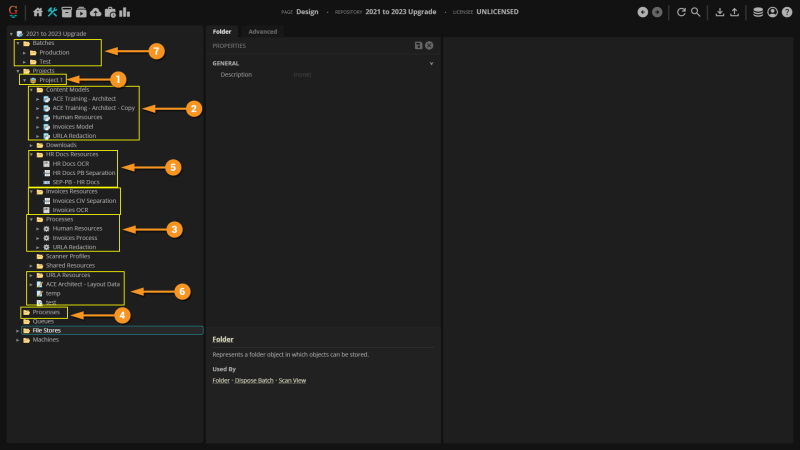Screen dimensions: 800x450
Task: Expand the Downloads folder node
Action: [31, 145]
